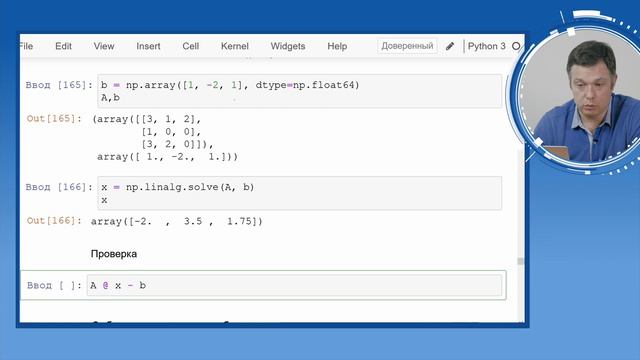Click the output array([-2., 3.5, 1.75])
Image resolution: width=640 pixels, height=360 pixels.
[x=177, y=221]
